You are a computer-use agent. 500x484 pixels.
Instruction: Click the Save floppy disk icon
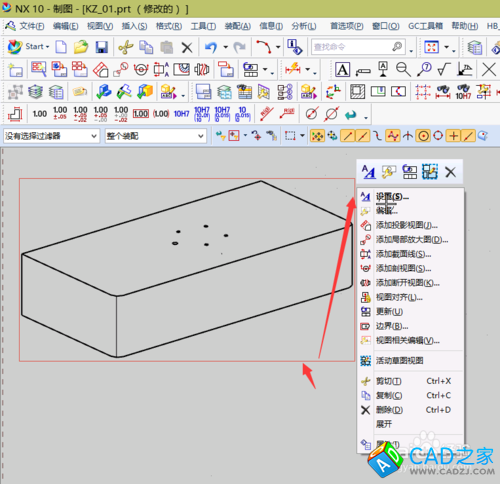point(101,47)
